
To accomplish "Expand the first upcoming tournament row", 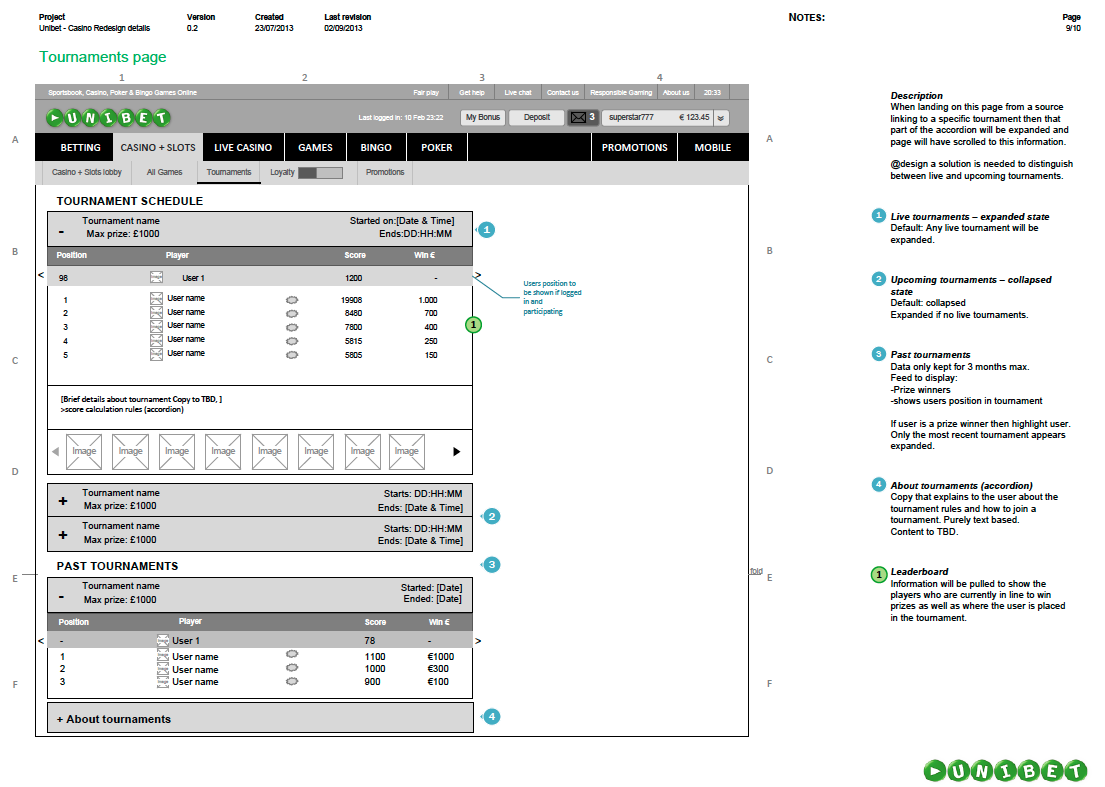I will click(x=62, y=501).
